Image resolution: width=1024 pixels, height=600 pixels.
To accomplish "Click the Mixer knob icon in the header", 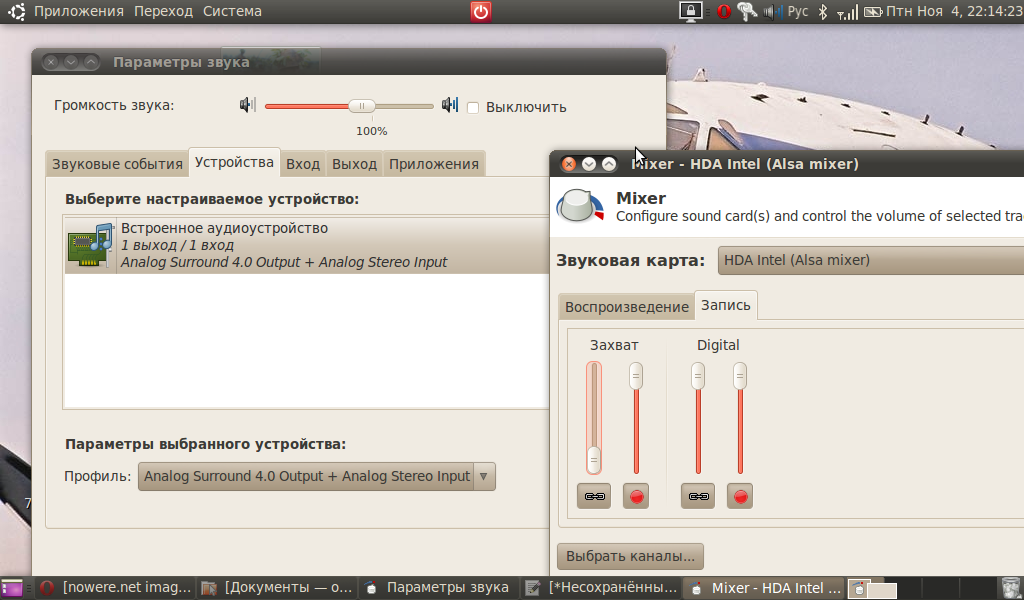I will click(580, 206).
